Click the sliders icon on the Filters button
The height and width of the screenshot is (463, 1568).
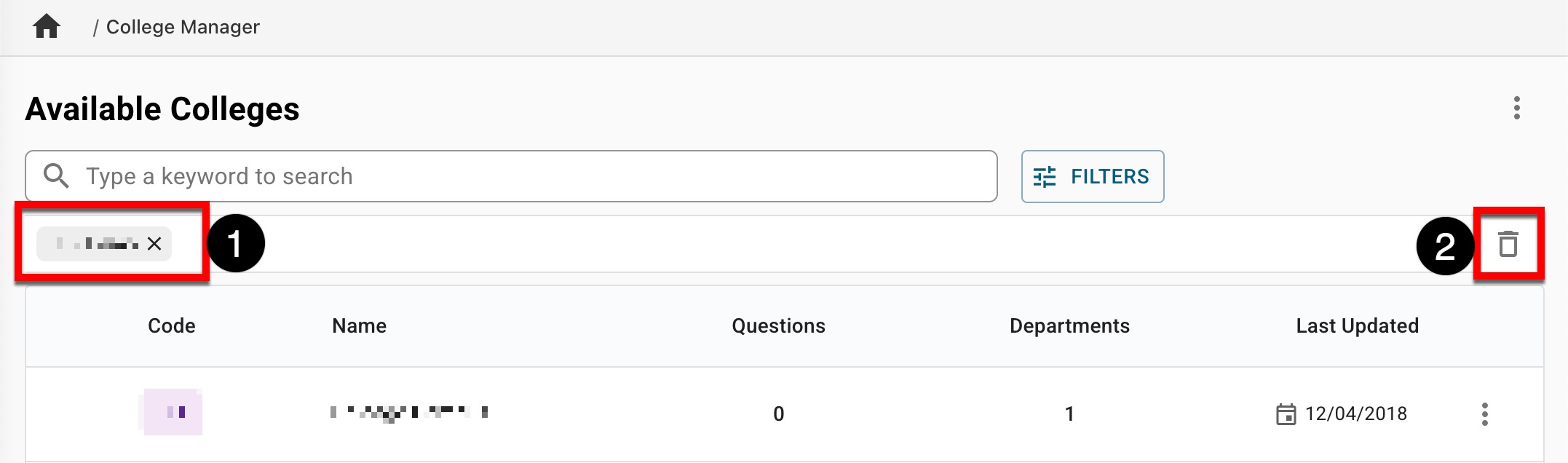(1045, 177)
